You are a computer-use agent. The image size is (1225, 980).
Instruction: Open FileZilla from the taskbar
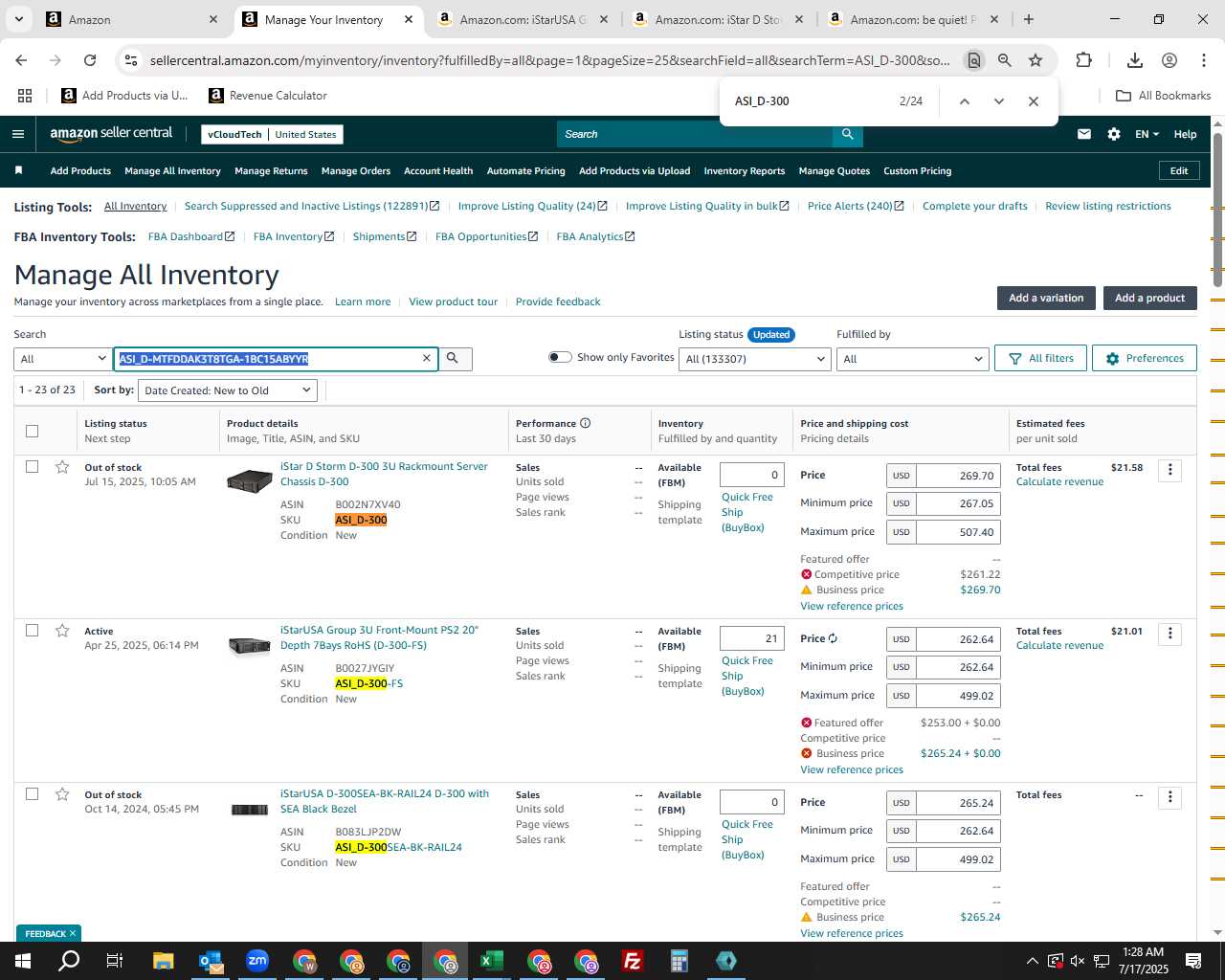(633, 961)
